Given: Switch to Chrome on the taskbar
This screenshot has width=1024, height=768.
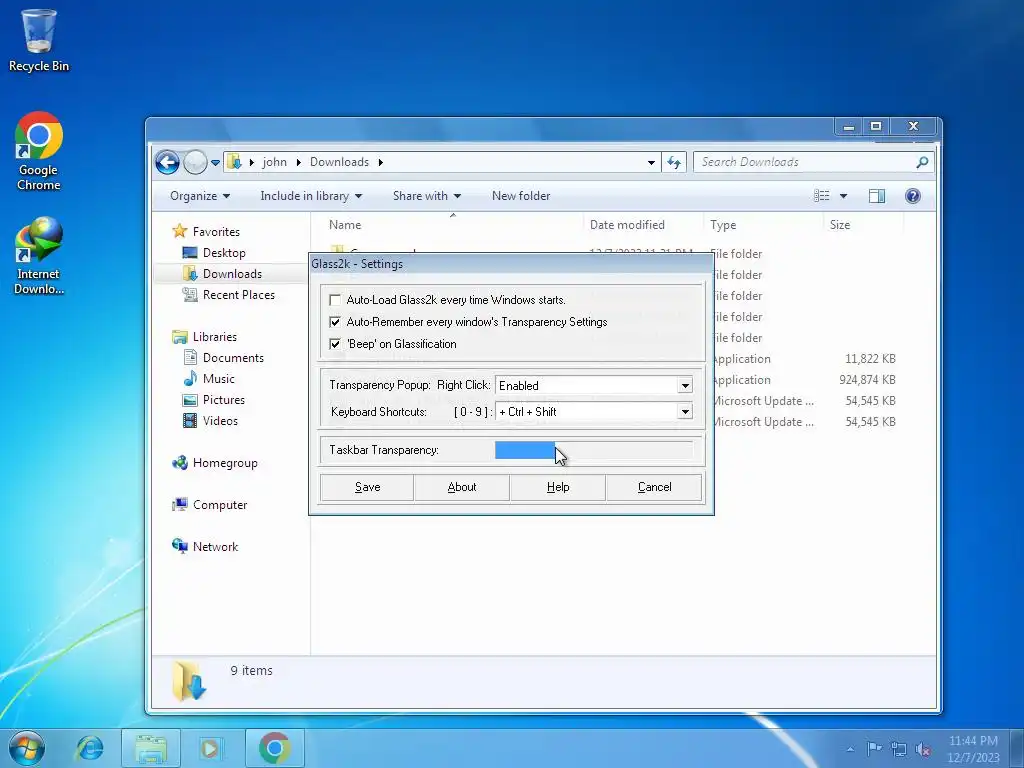Looking at the screenshot, I should pyautogui.click(x=274, y=748).
